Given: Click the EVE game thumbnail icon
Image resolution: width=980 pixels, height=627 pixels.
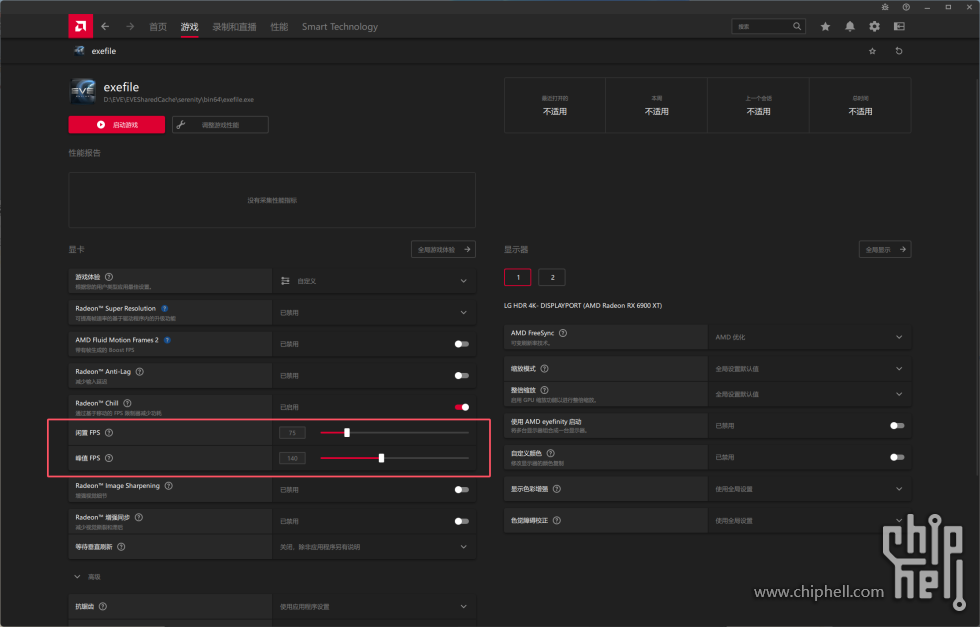Looking at the screenshot, I should point(82,91).
